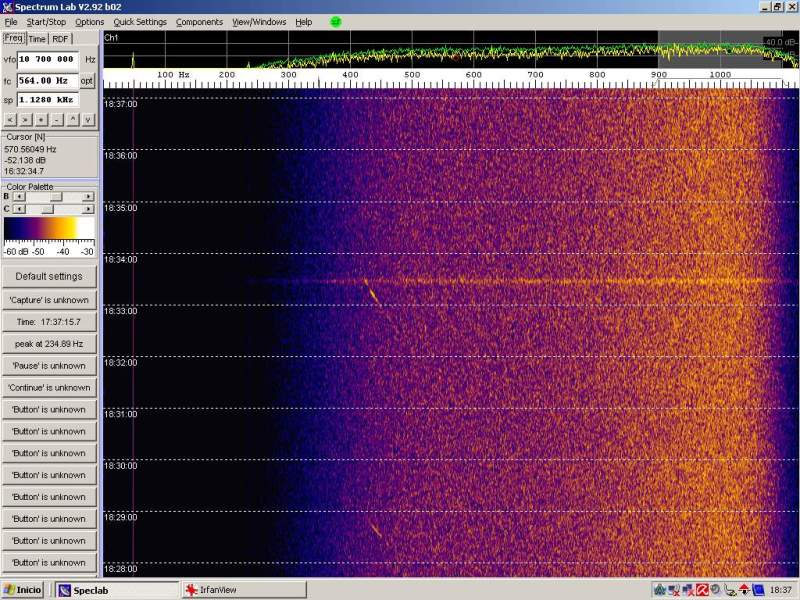Image resolution: width=800 pixels, height=600 pixels.
Task: Click the '^' up arrow button
Action: (x=73, y=119)
